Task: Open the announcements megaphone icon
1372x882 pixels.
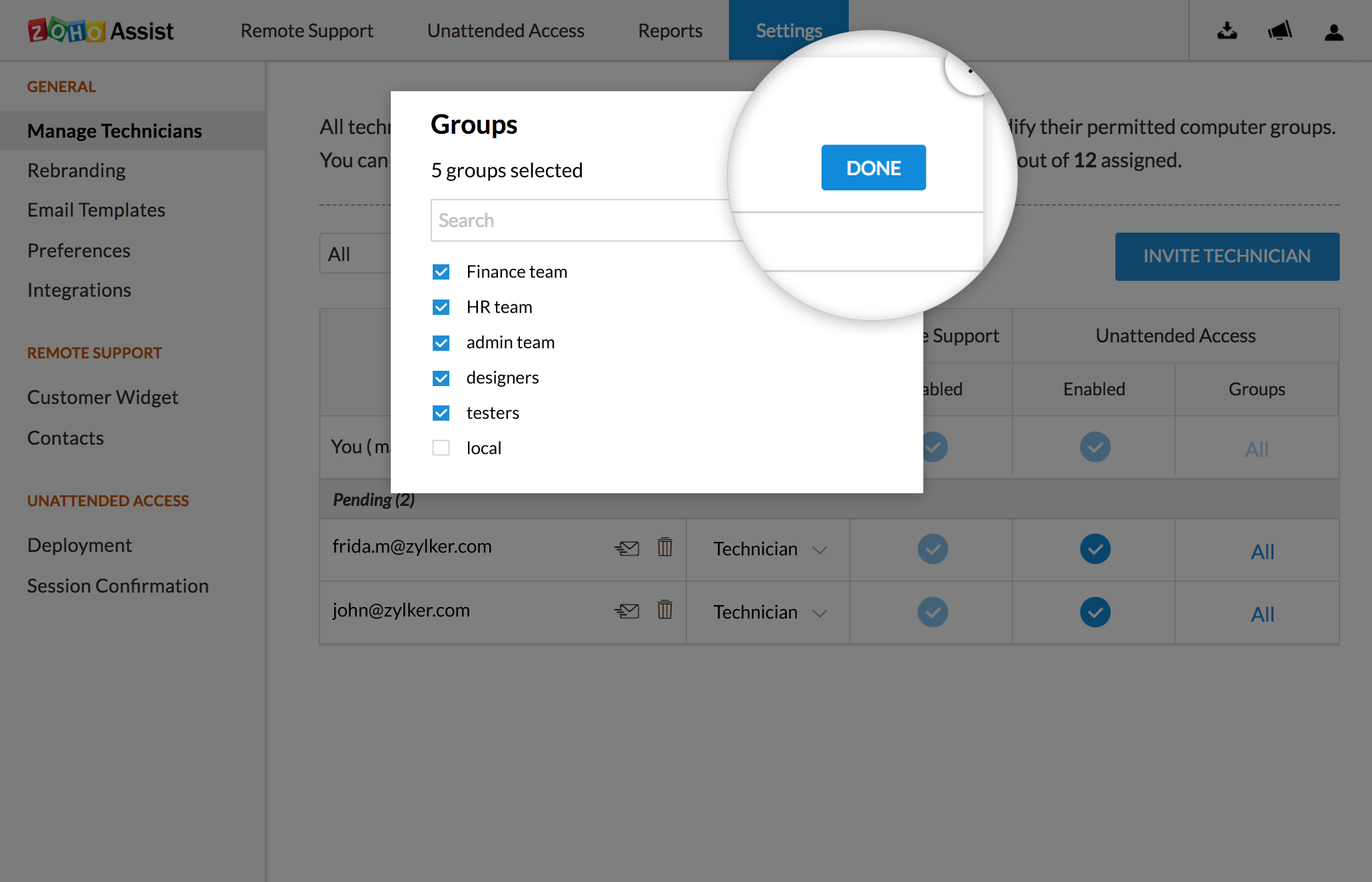Action: coord(1279,31)
